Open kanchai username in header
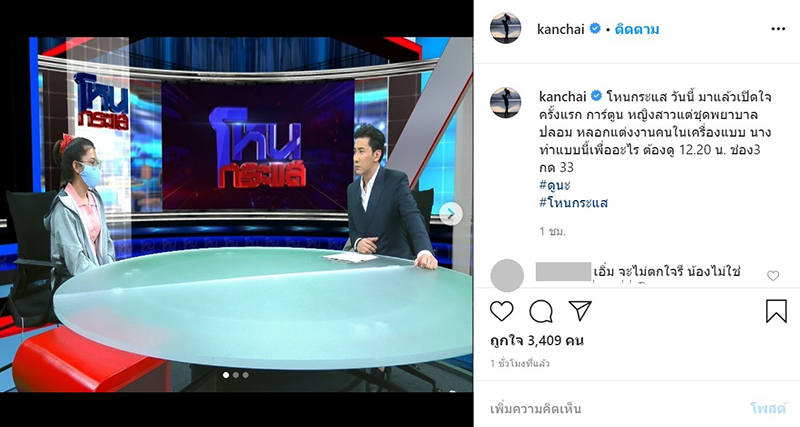Screen dimensions: 800x427 click(561, 29)
